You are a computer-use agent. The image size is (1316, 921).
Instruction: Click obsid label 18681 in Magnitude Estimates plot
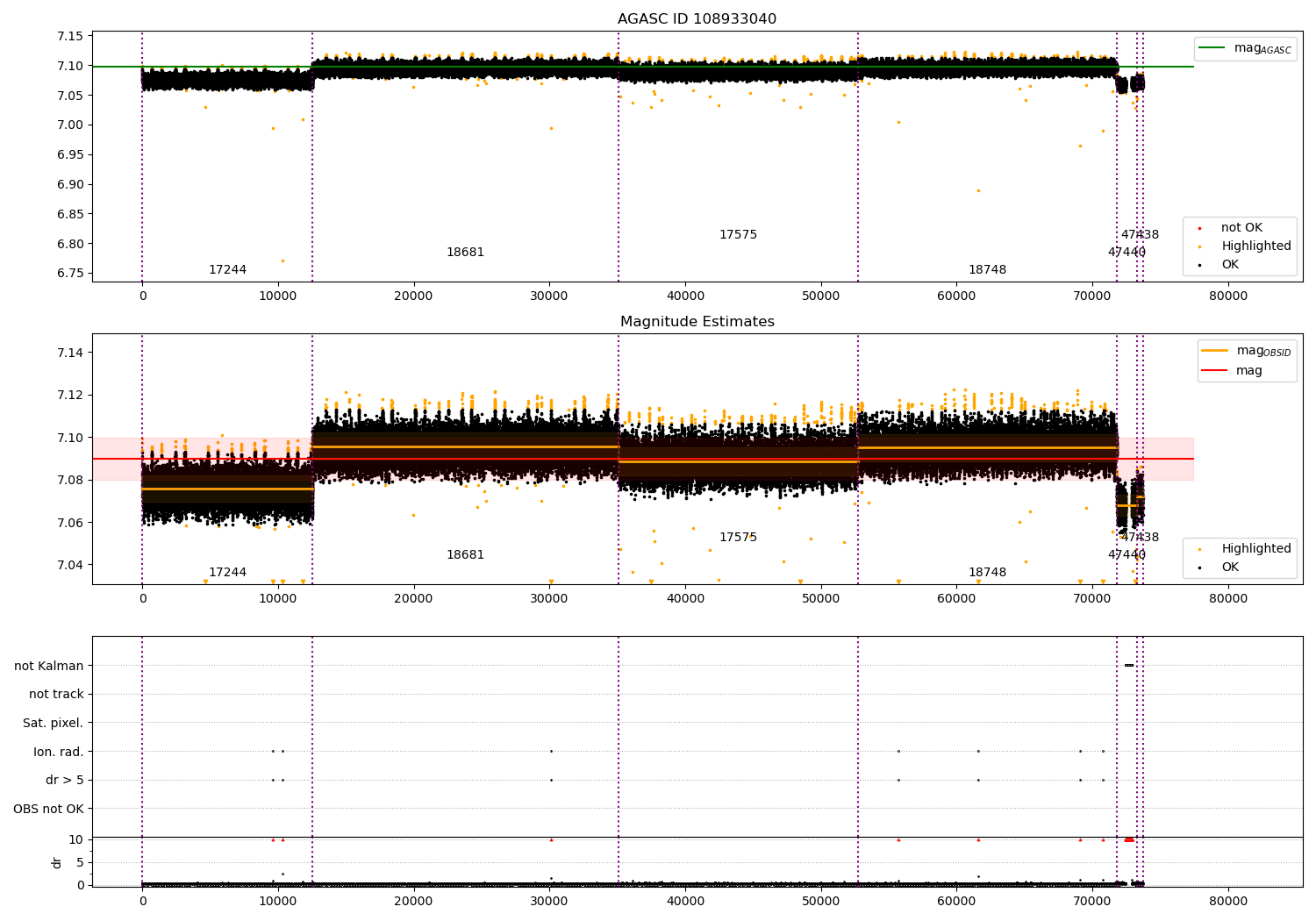click(465, 555)
